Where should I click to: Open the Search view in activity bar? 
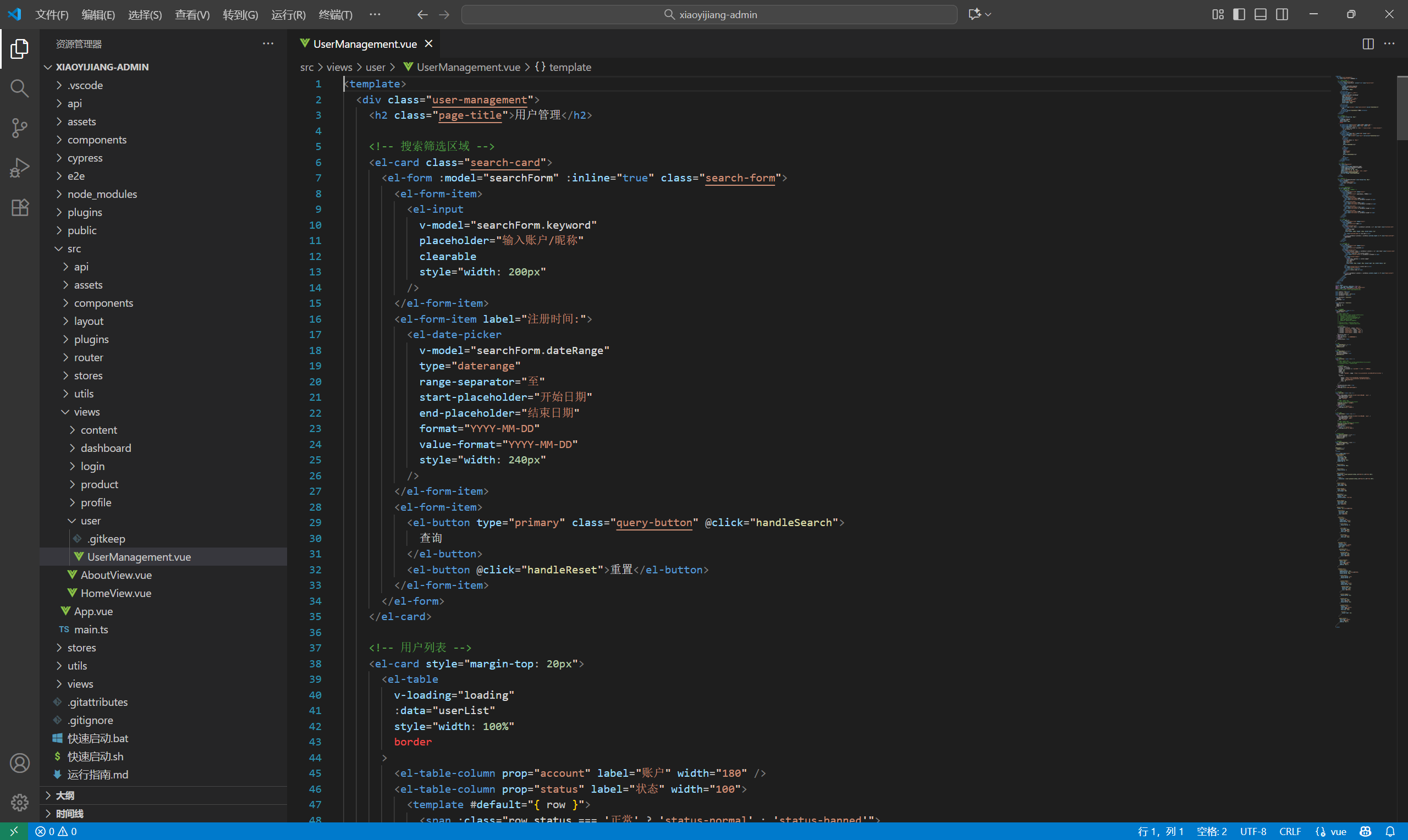(x=19, y=89)
